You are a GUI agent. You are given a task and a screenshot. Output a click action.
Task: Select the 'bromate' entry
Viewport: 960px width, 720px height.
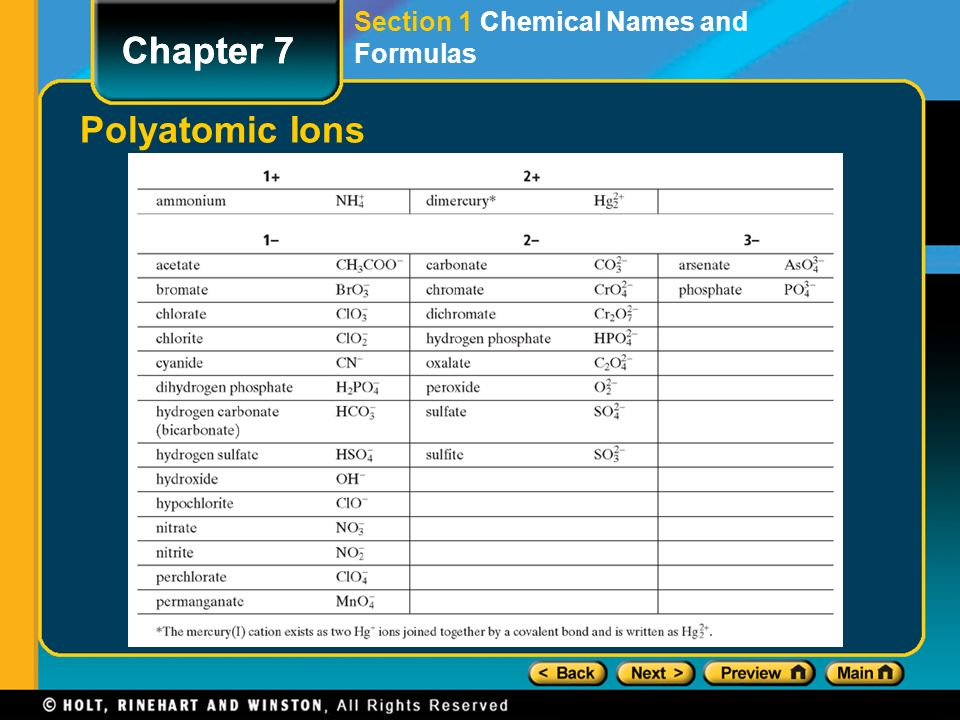pos(182,290)
